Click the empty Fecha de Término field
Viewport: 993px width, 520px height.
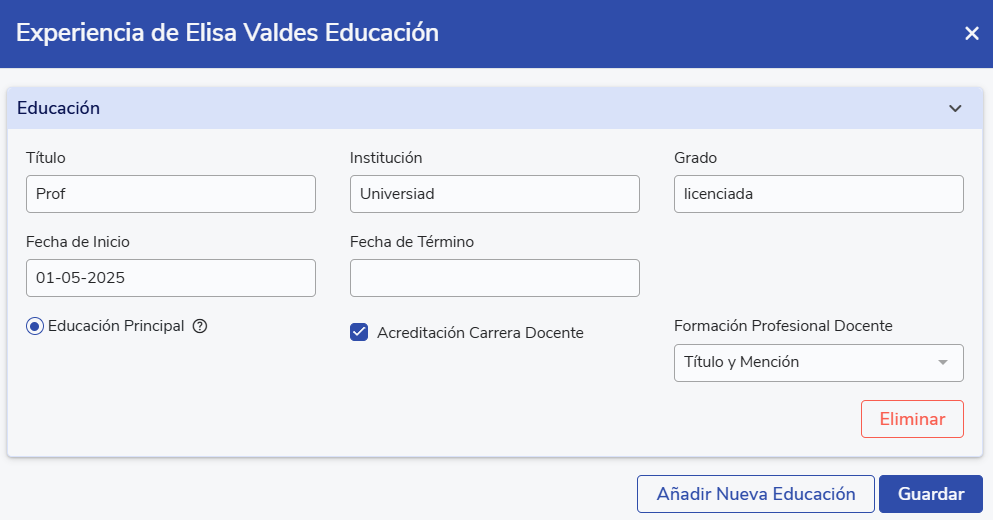[494, 278]
